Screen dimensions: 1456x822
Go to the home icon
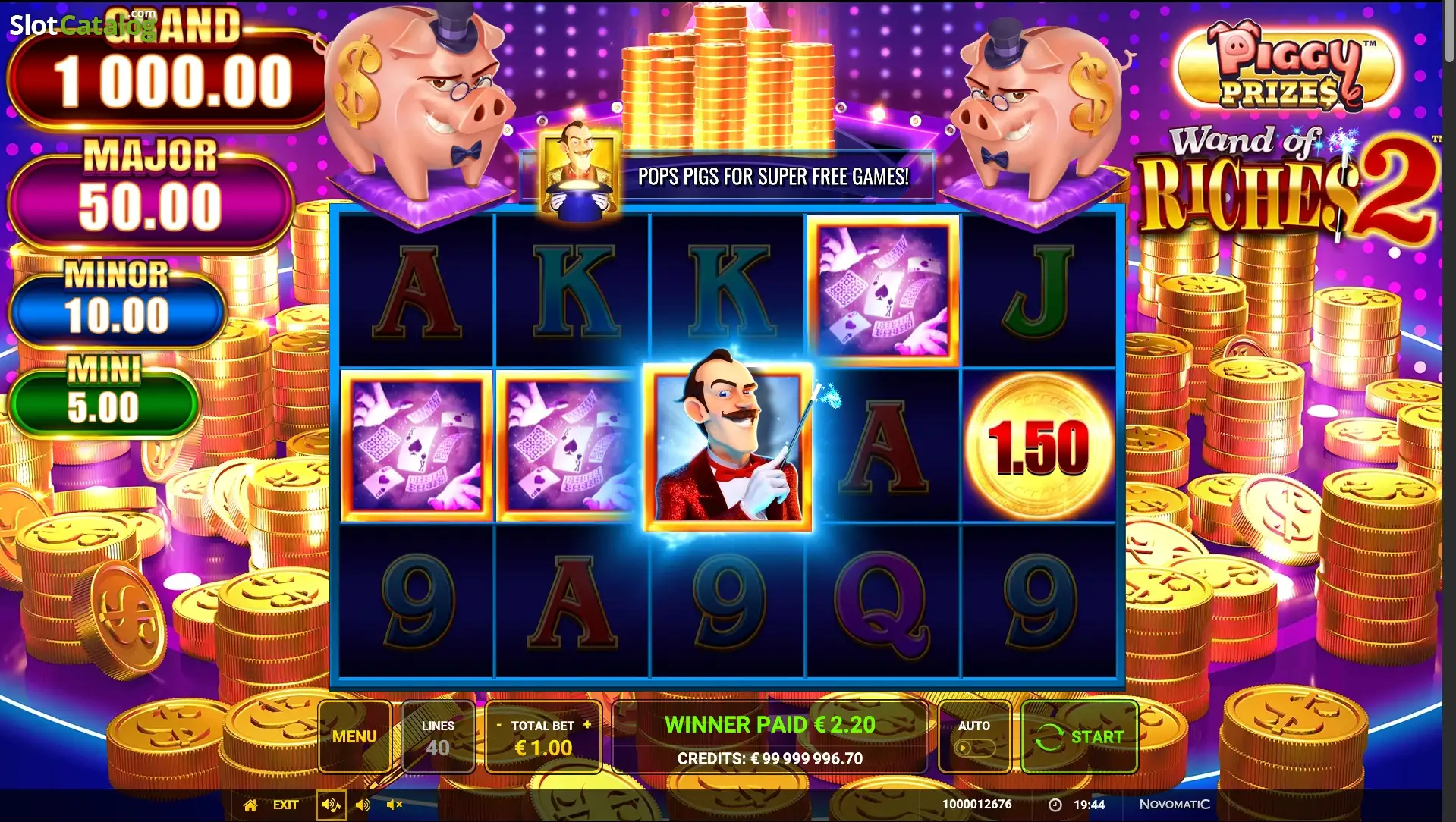pos(250,805)
